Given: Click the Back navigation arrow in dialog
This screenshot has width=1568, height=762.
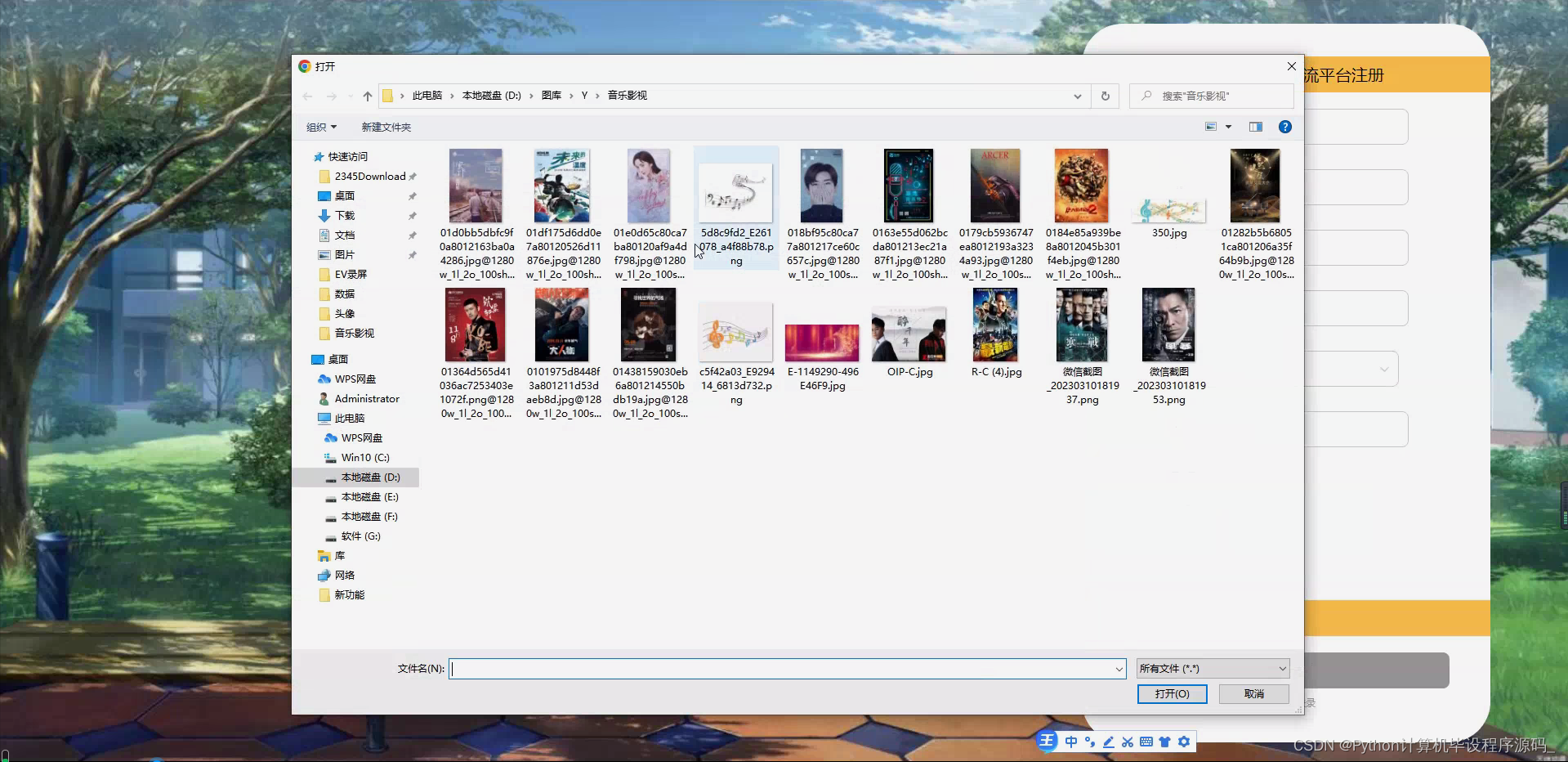Looking at the screenshot, I should tap(308, 96).
